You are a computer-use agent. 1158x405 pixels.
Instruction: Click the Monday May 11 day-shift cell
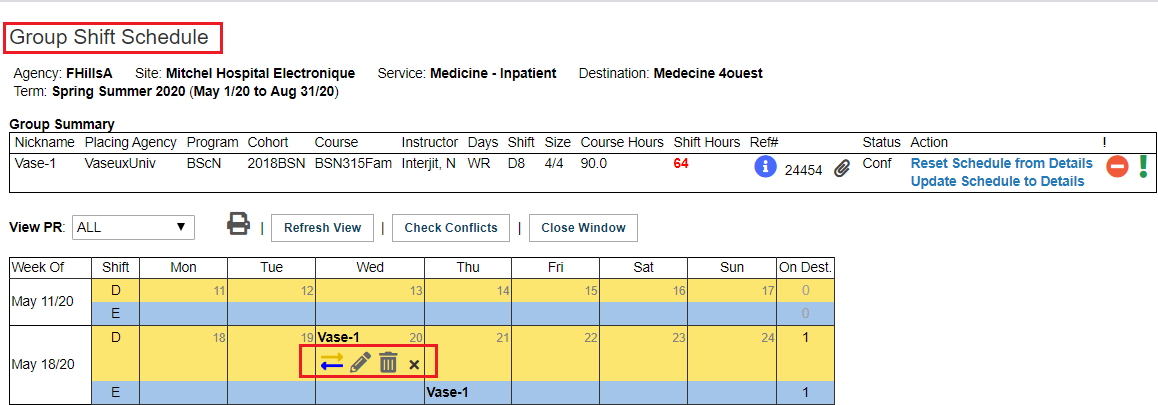pos(183,291)
